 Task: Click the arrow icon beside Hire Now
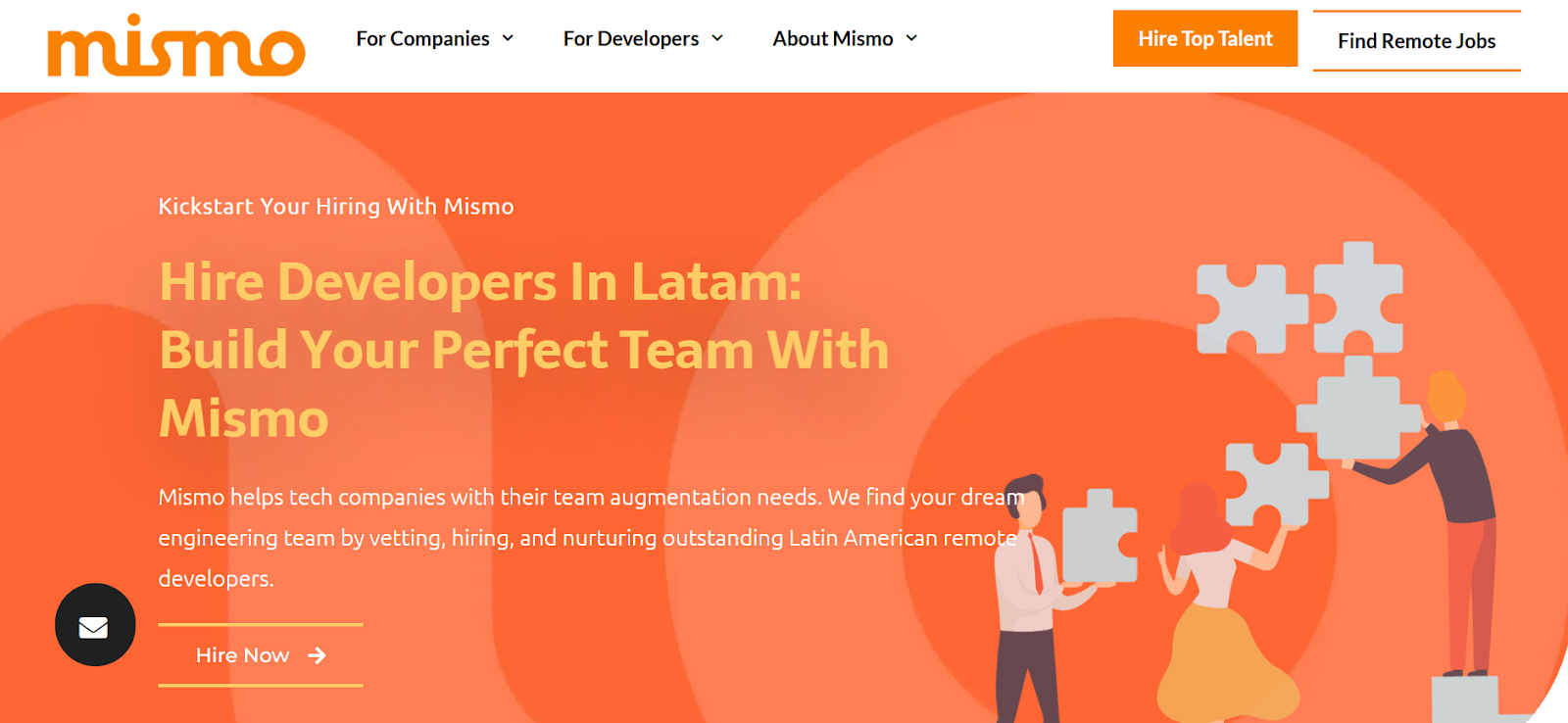(x=317, y=655)
